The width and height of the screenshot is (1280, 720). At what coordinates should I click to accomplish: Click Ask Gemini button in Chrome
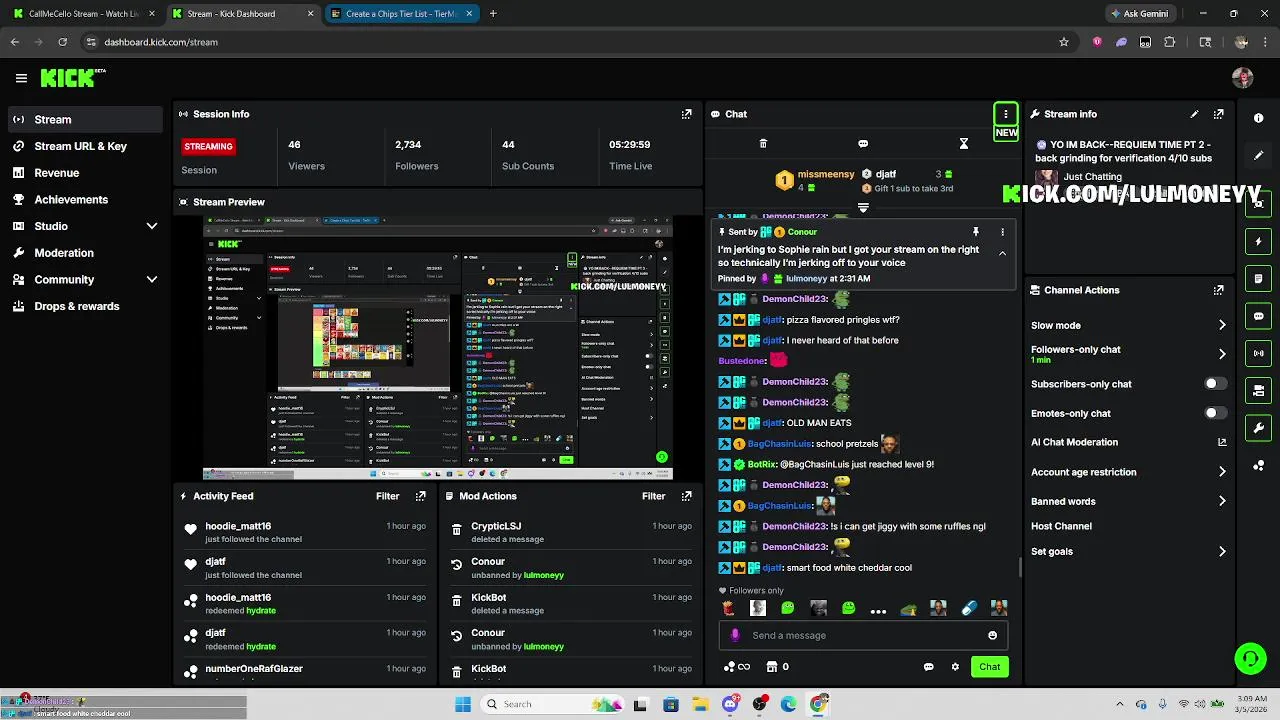1138,14
